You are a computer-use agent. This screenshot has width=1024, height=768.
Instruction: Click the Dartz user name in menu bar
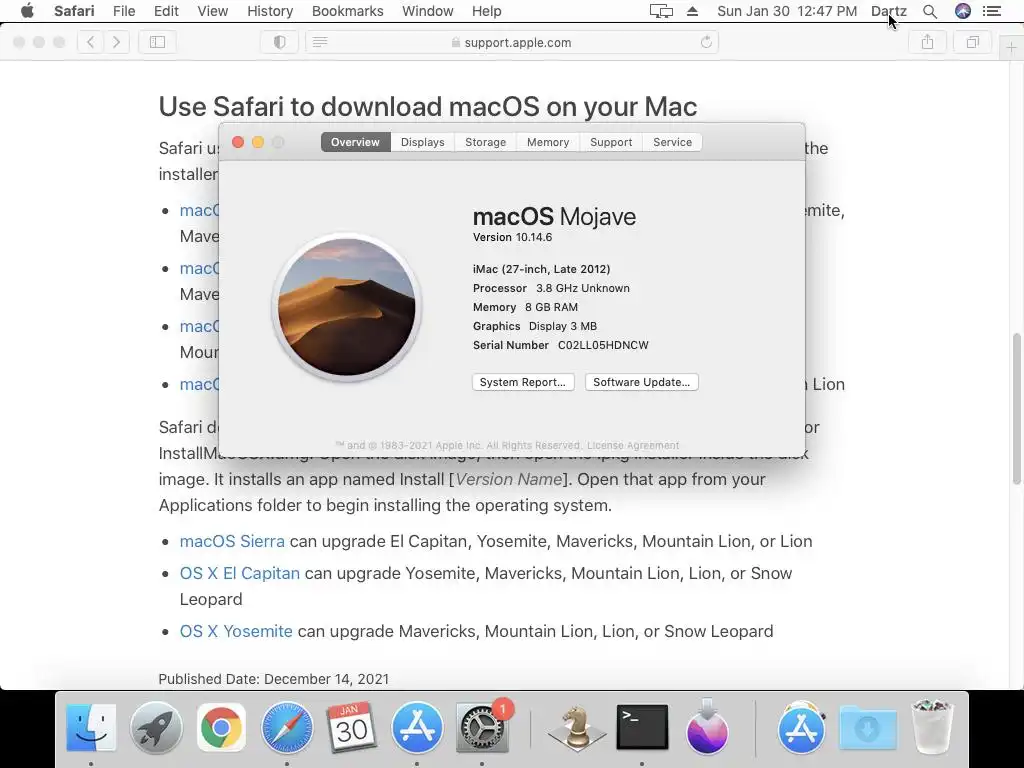click(889, 11)
